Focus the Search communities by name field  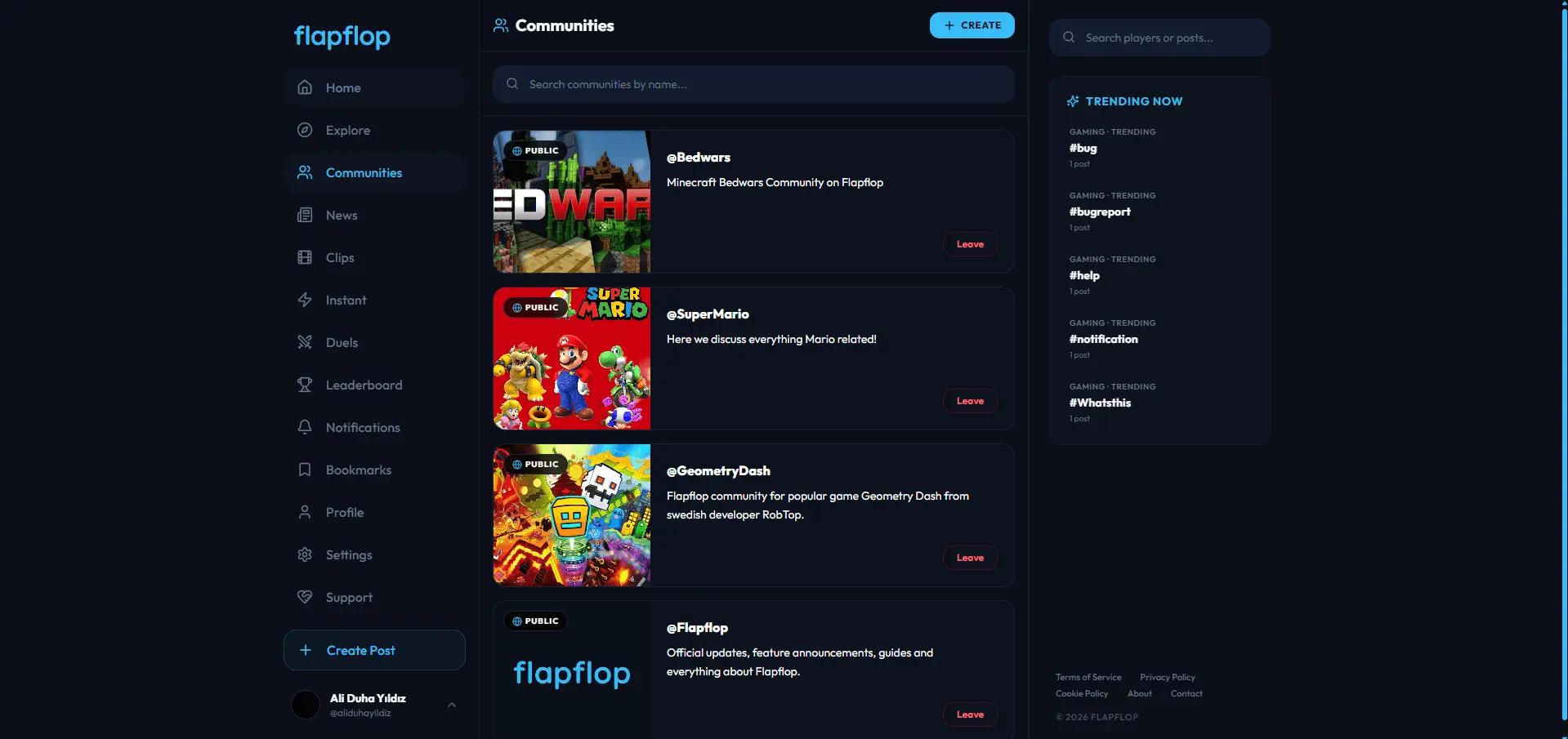pyautogui.click(x=753, y=84)
